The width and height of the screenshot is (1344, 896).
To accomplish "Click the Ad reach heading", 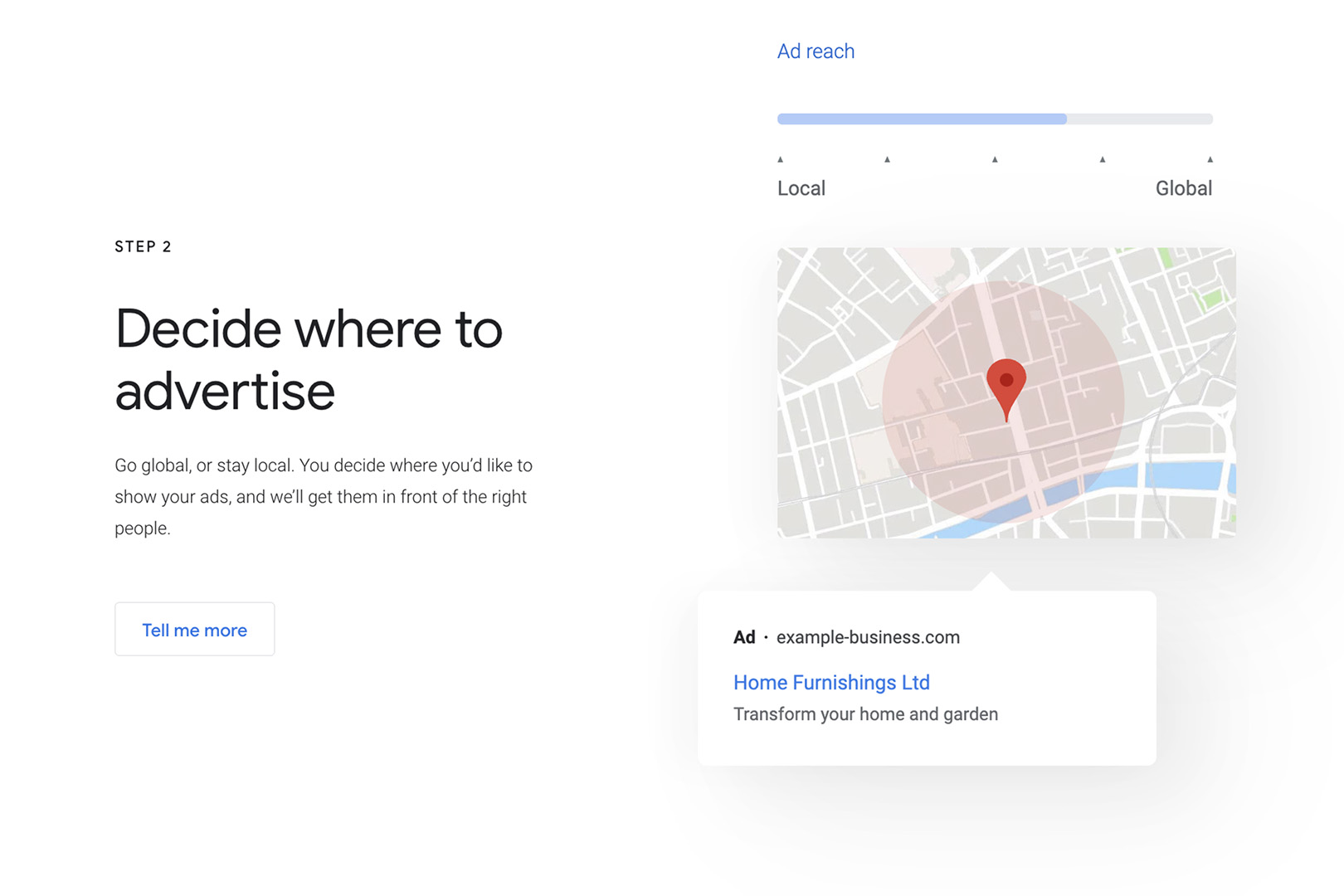I will click(x=816, y=51).
